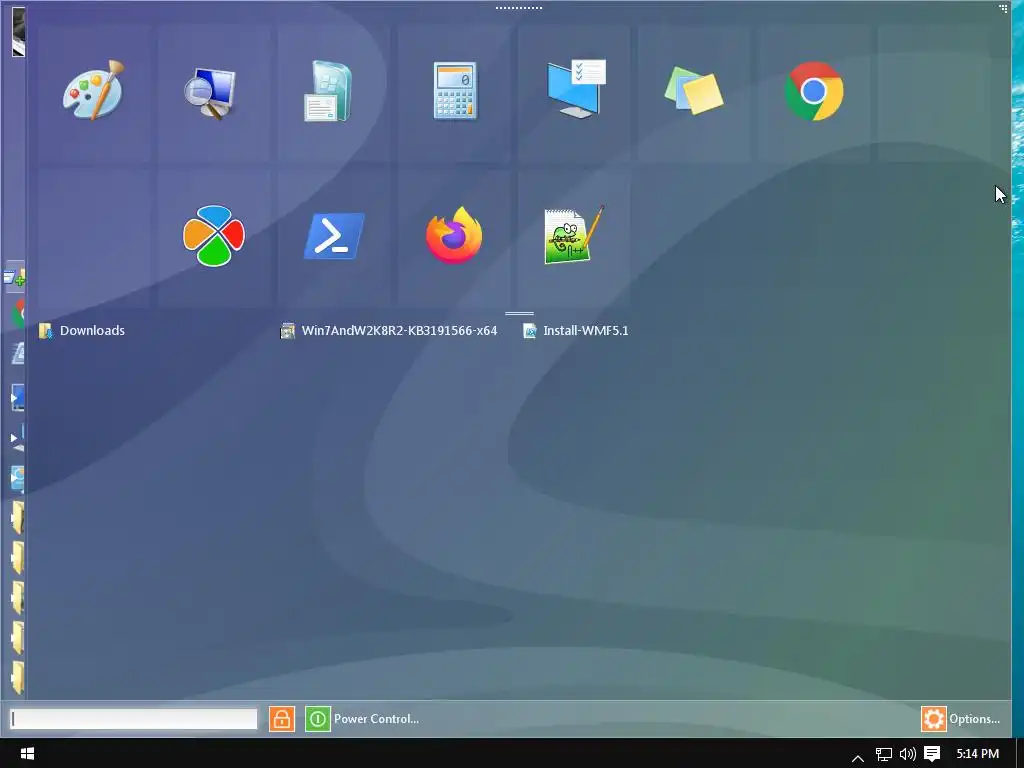Select the Install-WMF5.1 script file
This screenshot has height=768, width=1024.
575,330
